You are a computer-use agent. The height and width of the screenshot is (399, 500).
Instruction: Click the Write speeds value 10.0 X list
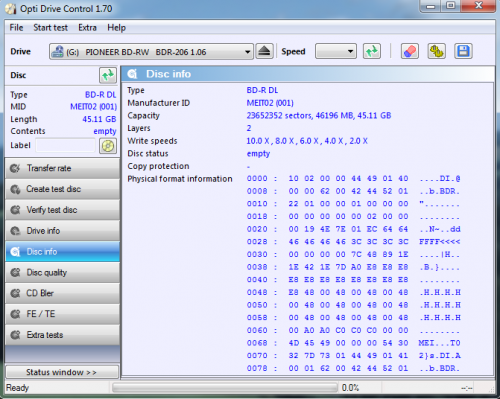[307, 141]
